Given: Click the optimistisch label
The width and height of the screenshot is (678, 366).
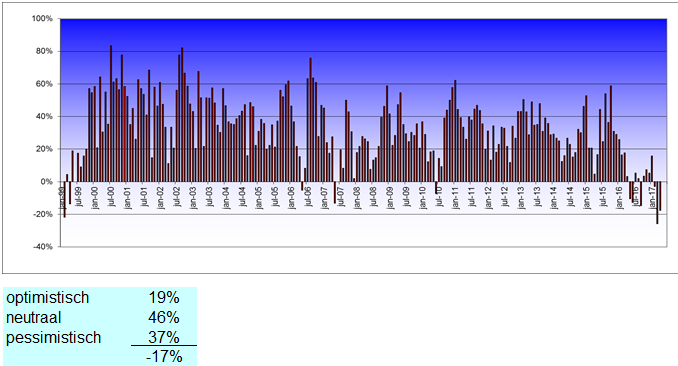Looking at the screenshot, I should (48, 298).
